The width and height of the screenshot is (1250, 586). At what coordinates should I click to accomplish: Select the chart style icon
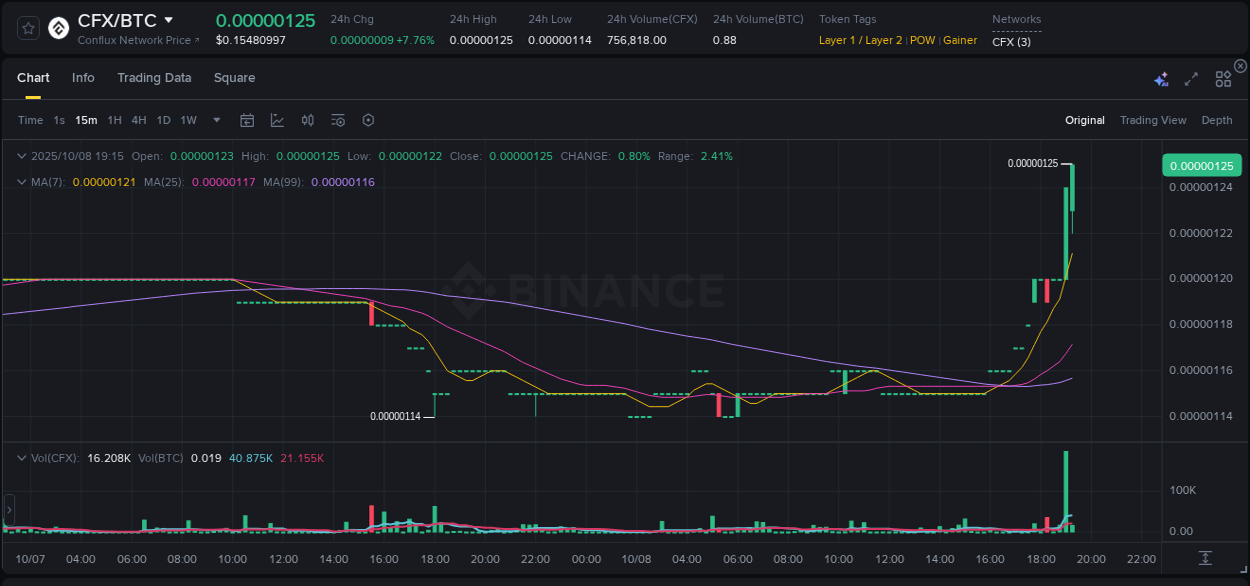point(277,120)
